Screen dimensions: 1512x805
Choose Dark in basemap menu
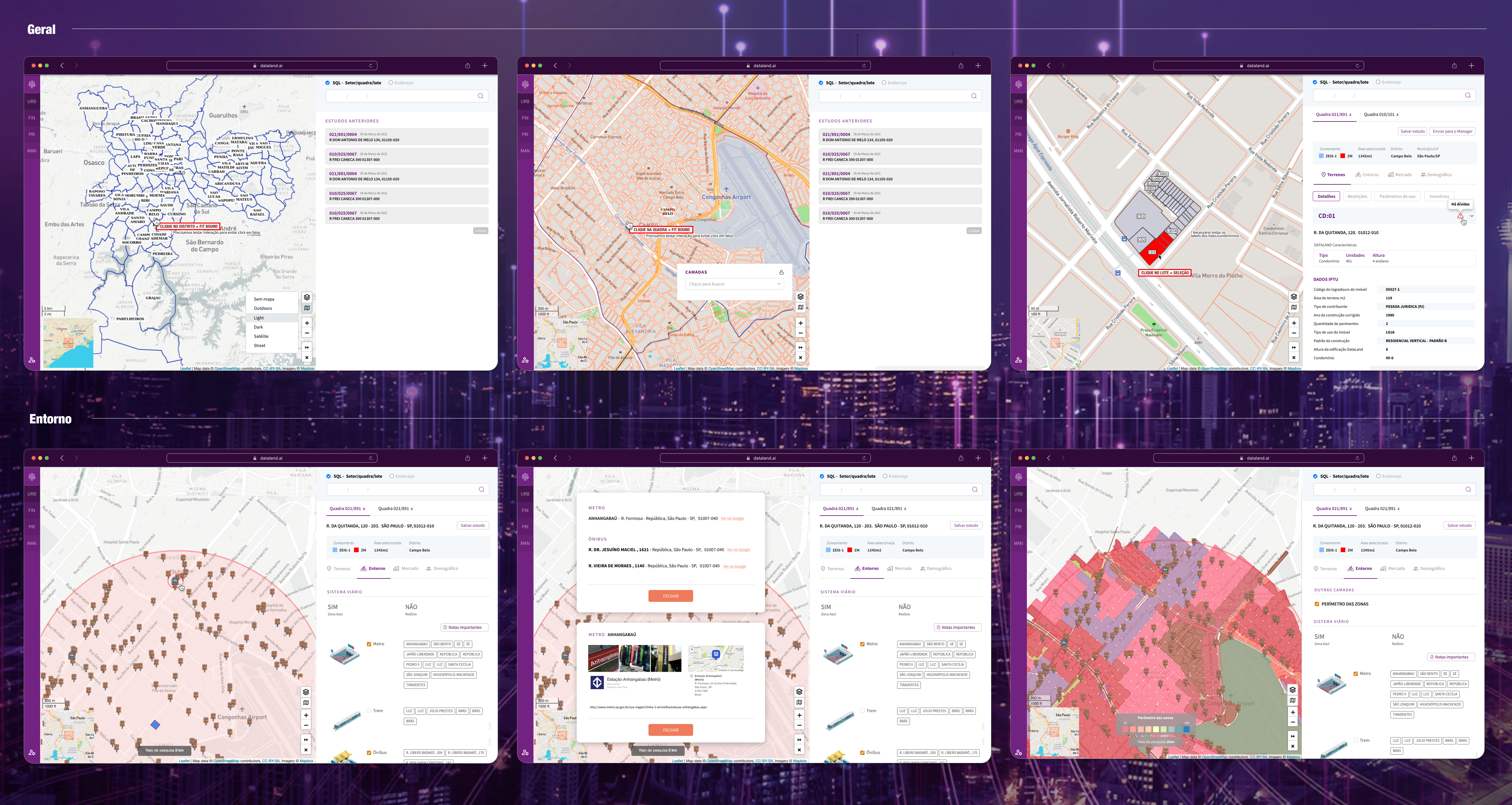[x=258, y=327]
